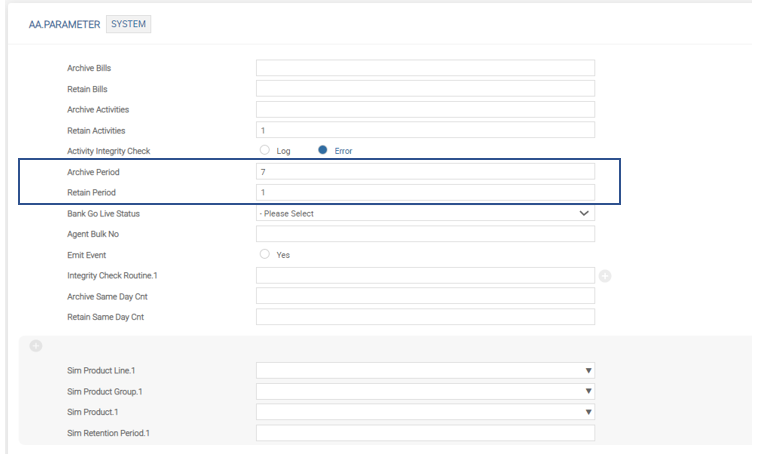
Task: Switch to the SYSTEM tab
Action: point(128,24)
